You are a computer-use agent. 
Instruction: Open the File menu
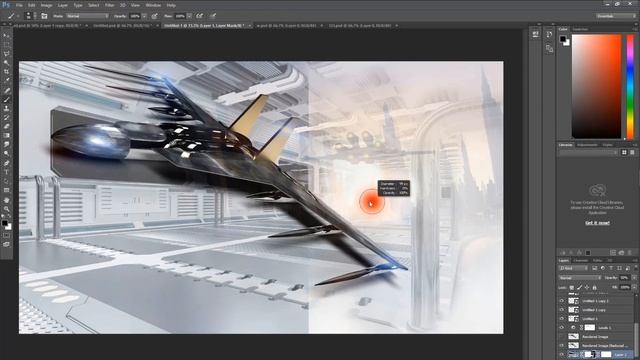(19, 5)
